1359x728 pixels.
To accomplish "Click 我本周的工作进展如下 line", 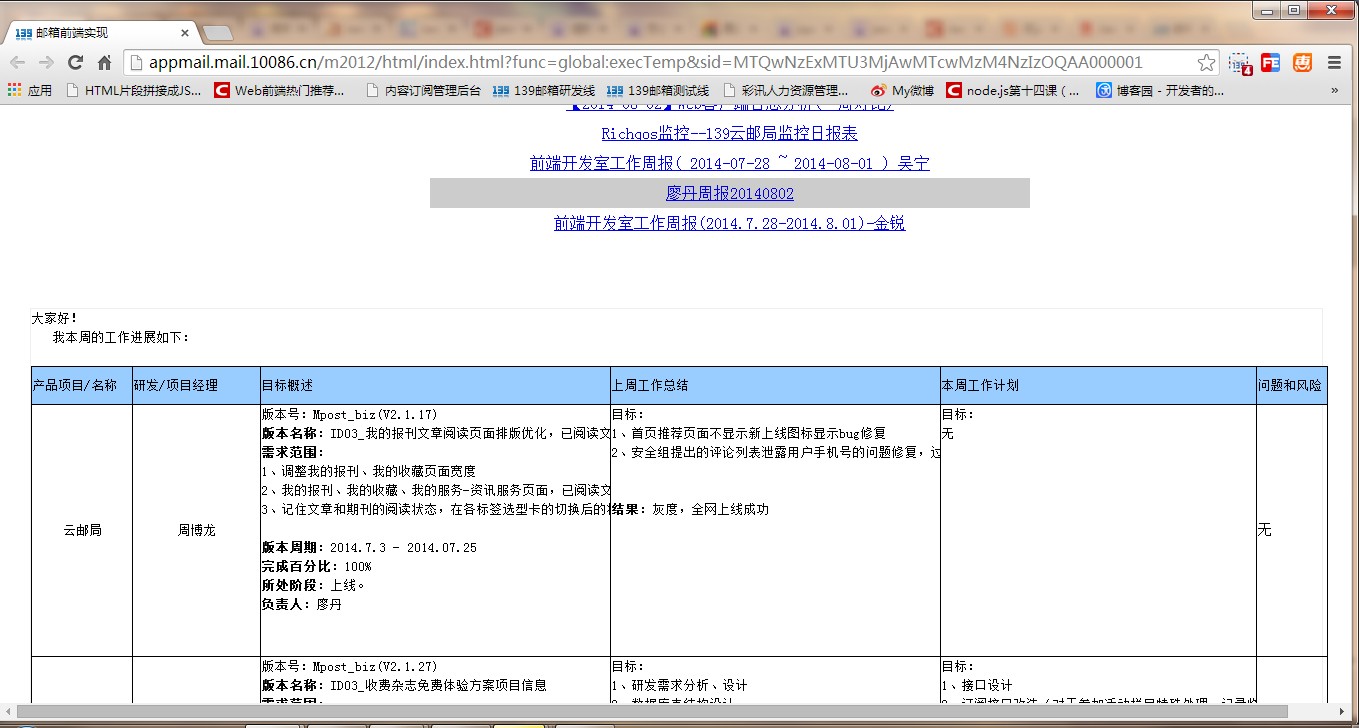I will (x=121, y=338).
